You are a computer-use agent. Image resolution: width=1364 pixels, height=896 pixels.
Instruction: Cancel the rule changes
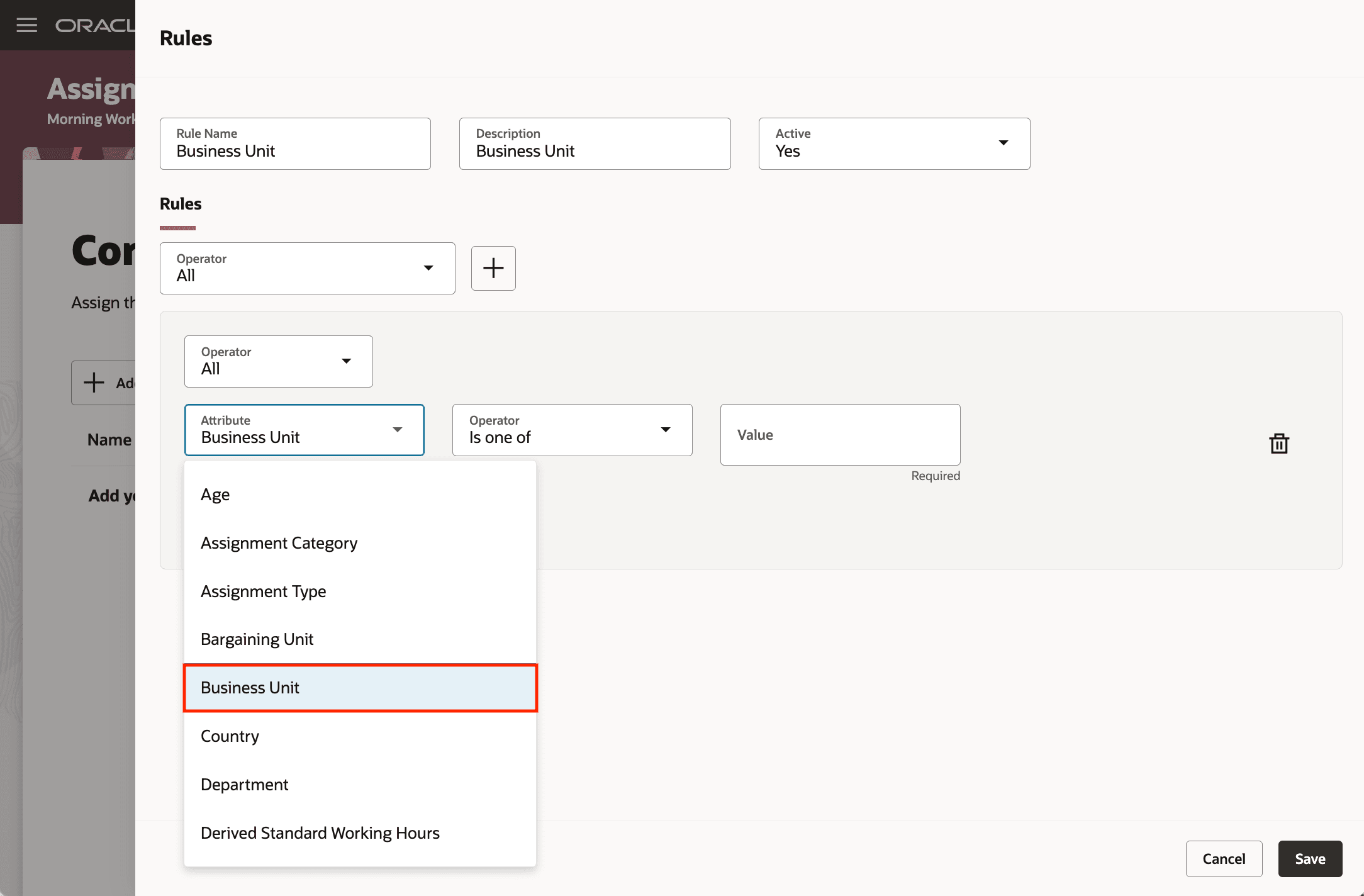coord(1223,858)
